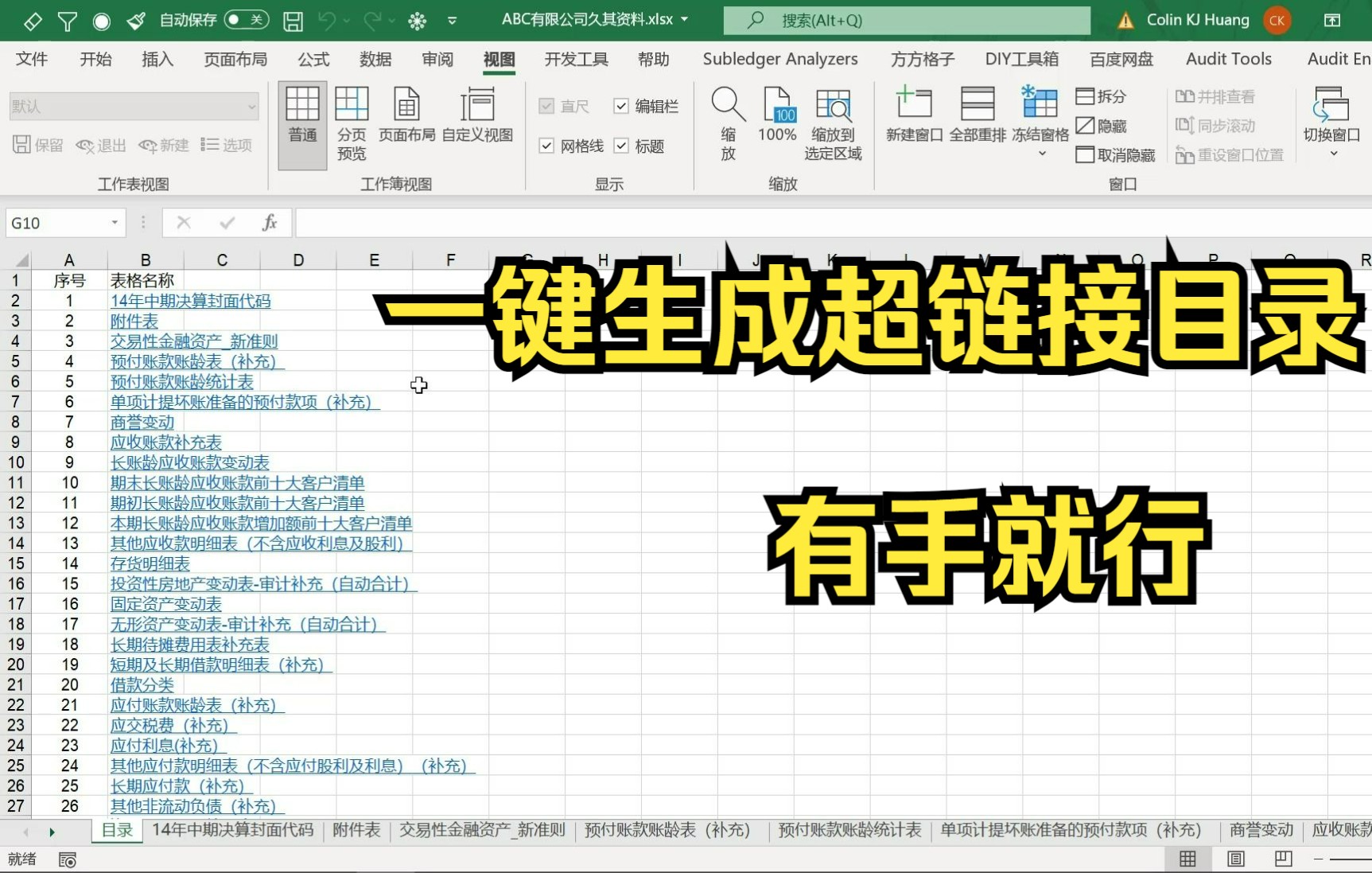Redo the action
The width and height of the screenshot is (1372, 873).
click(x=371, y=21)
